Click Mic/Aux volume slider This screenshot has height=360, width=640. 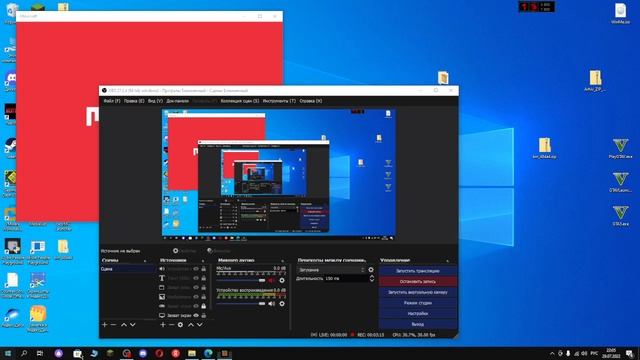tap(241, 280)
